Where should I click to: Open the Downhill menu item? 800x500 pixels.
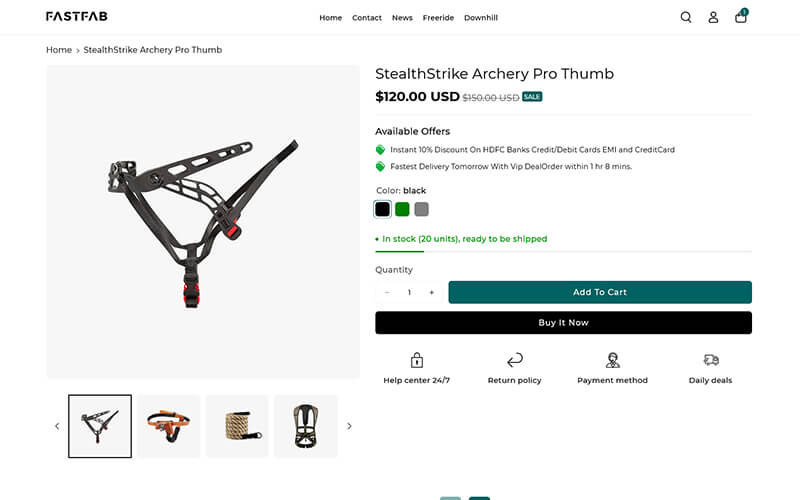click(x=481, y=18)
